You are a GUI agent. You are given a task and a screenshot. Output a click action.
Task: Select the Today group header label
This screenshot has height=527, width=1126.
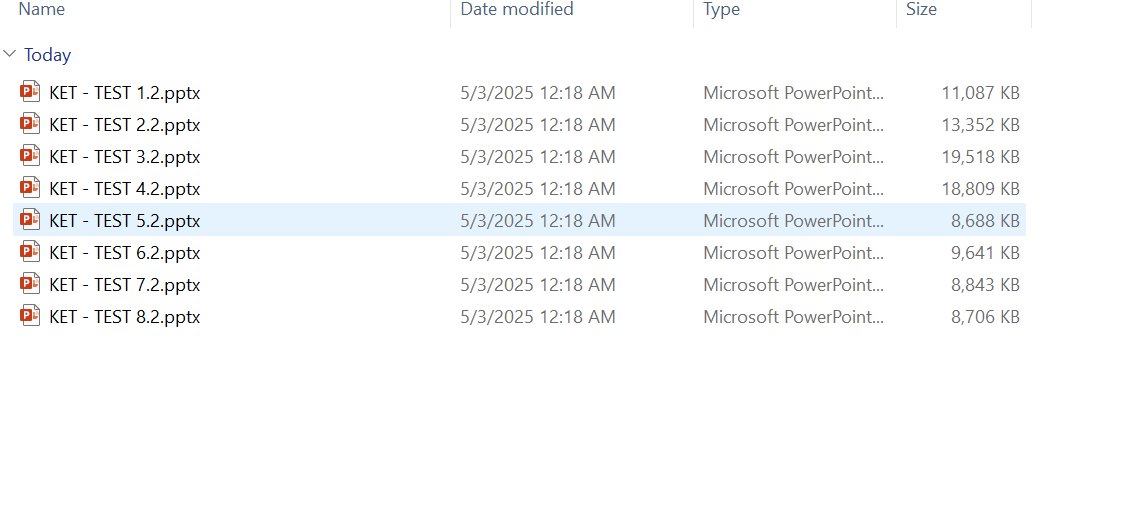pyautogui.click(x=47, y=55)
